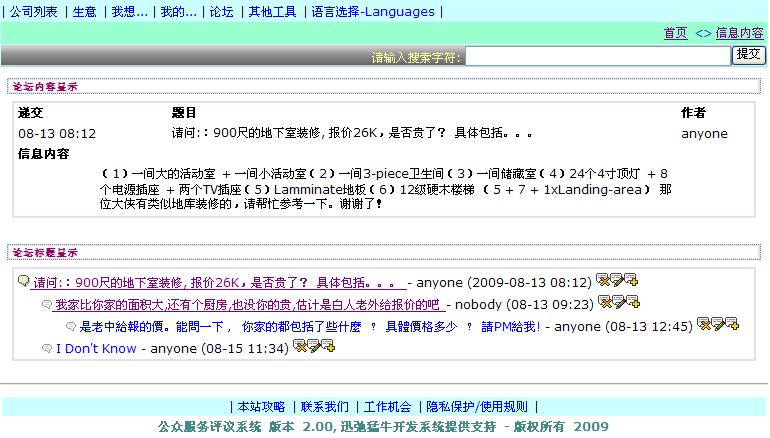Screen dimensions: 770x438
Task: Click the 请输入搜索字符 label
Action: pyautogui.click(x=416, y=58)
